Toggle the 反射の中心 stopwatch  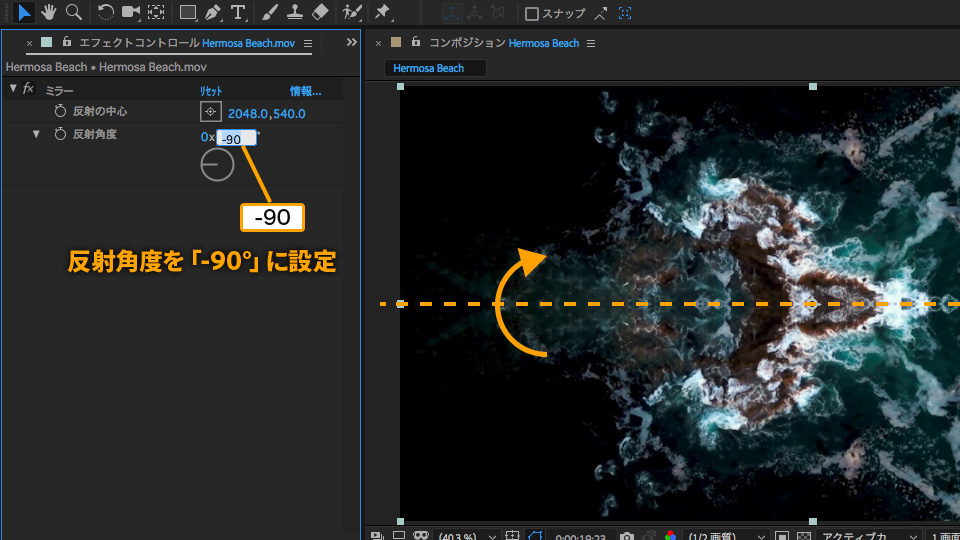[x=60, y=111]
